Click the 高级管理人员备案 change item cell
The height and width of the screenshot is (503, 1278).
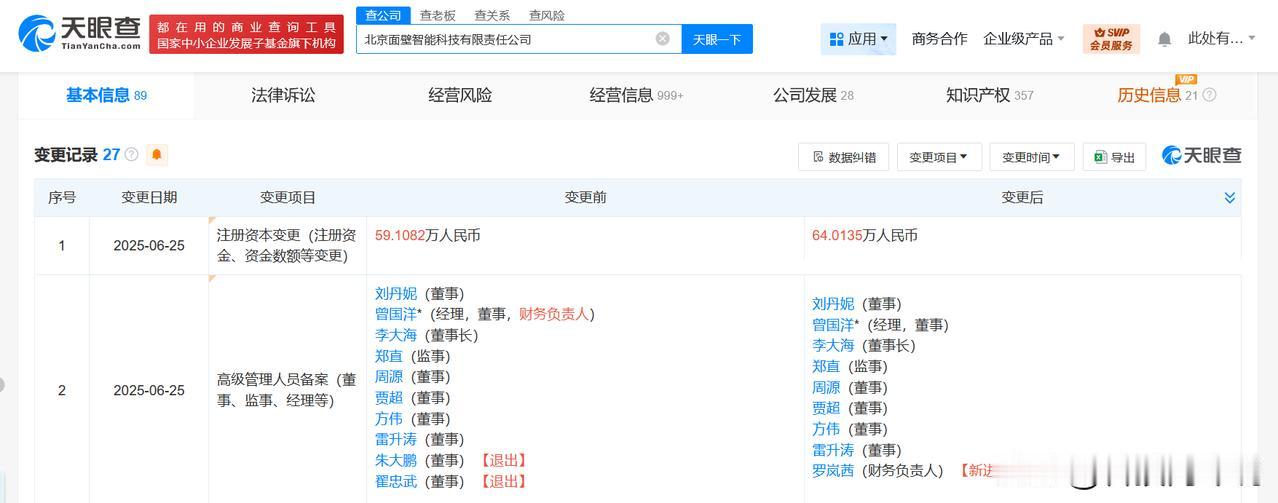tap(286, 391)
